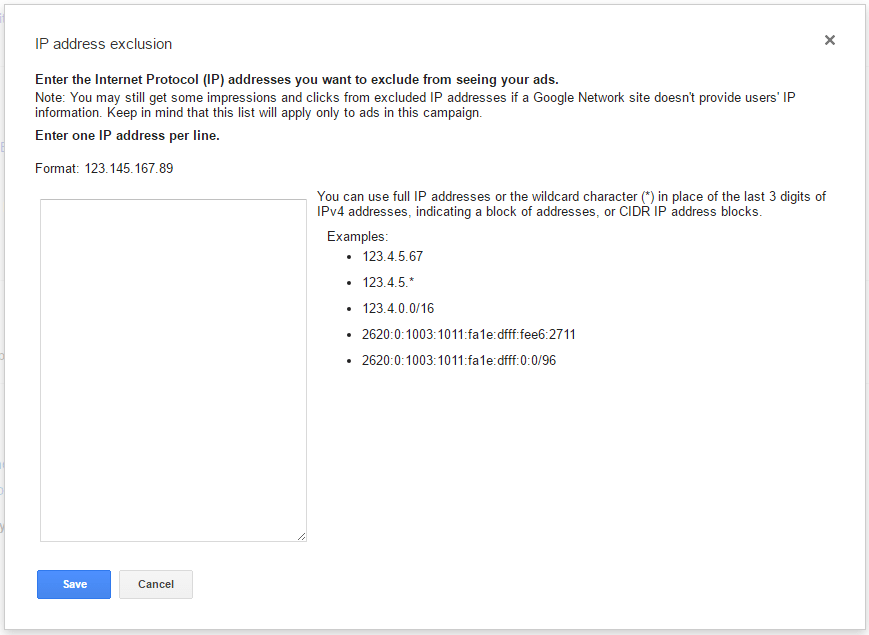Click the "IP address exclusion" dialog title

click(x=103, y=44)
